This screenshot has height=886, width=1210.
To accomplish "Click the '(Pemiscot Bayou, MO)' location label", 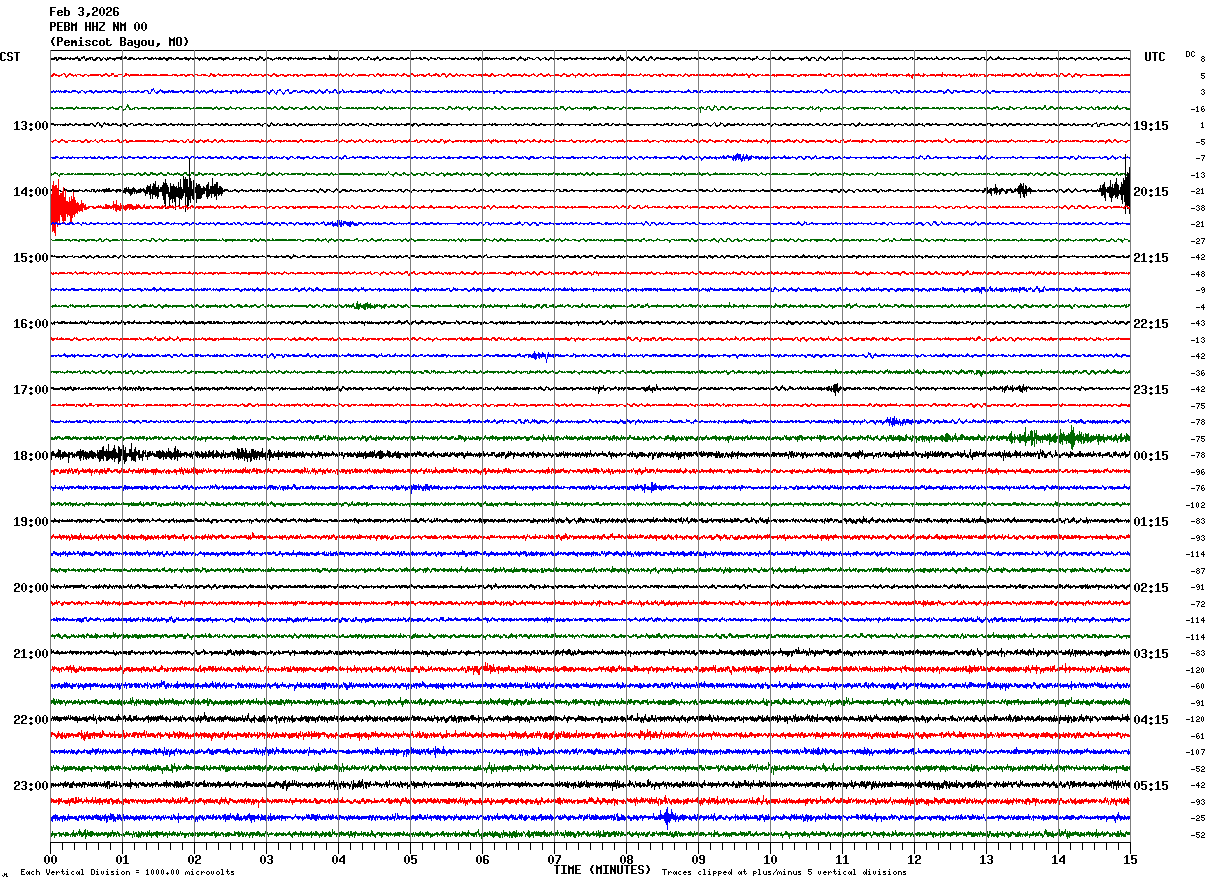I will (x=119, y=42).
